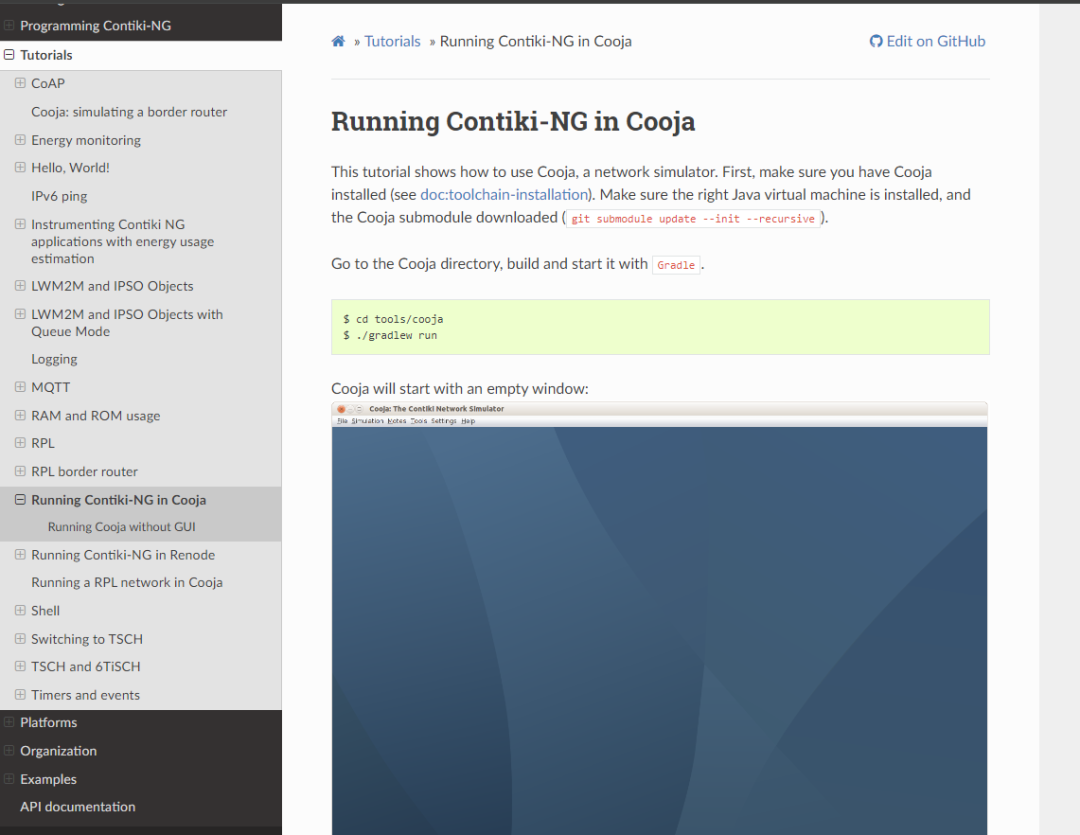Expand the Examples section

coord(9,779)
